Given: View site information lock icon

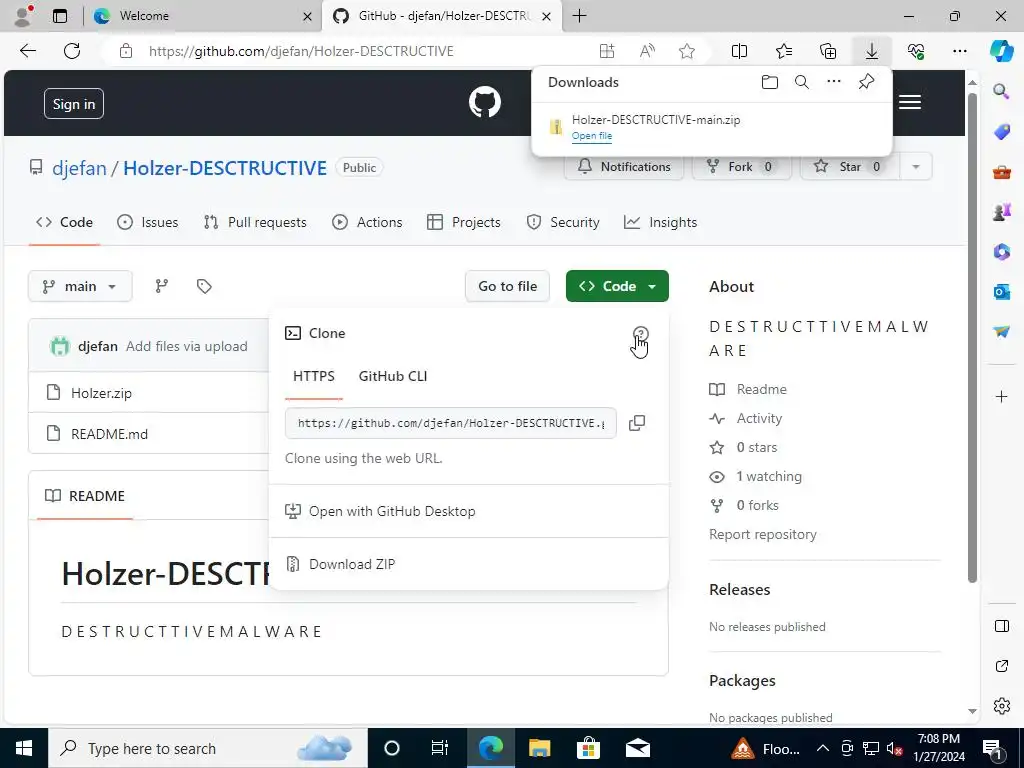Looking at the screenshot, I should (126, 51).
